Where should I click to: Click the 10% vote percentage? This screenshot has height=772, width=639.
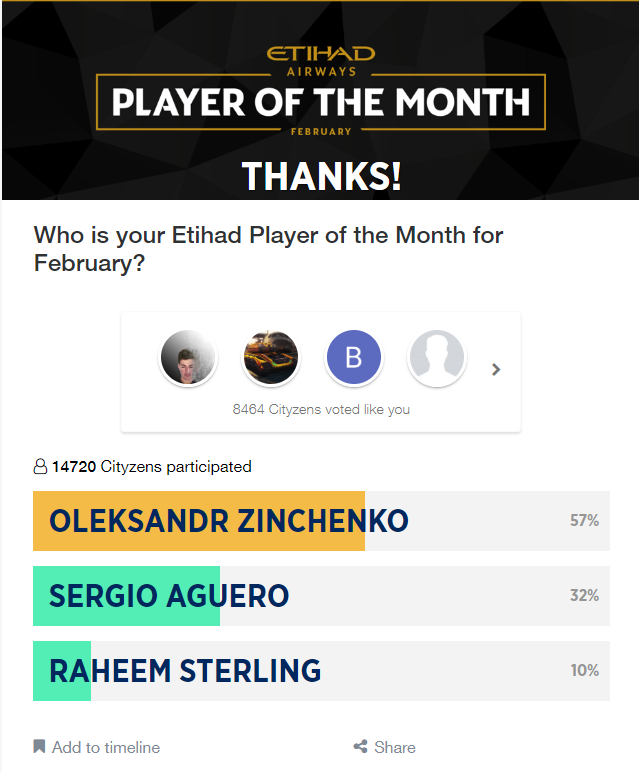584,670
